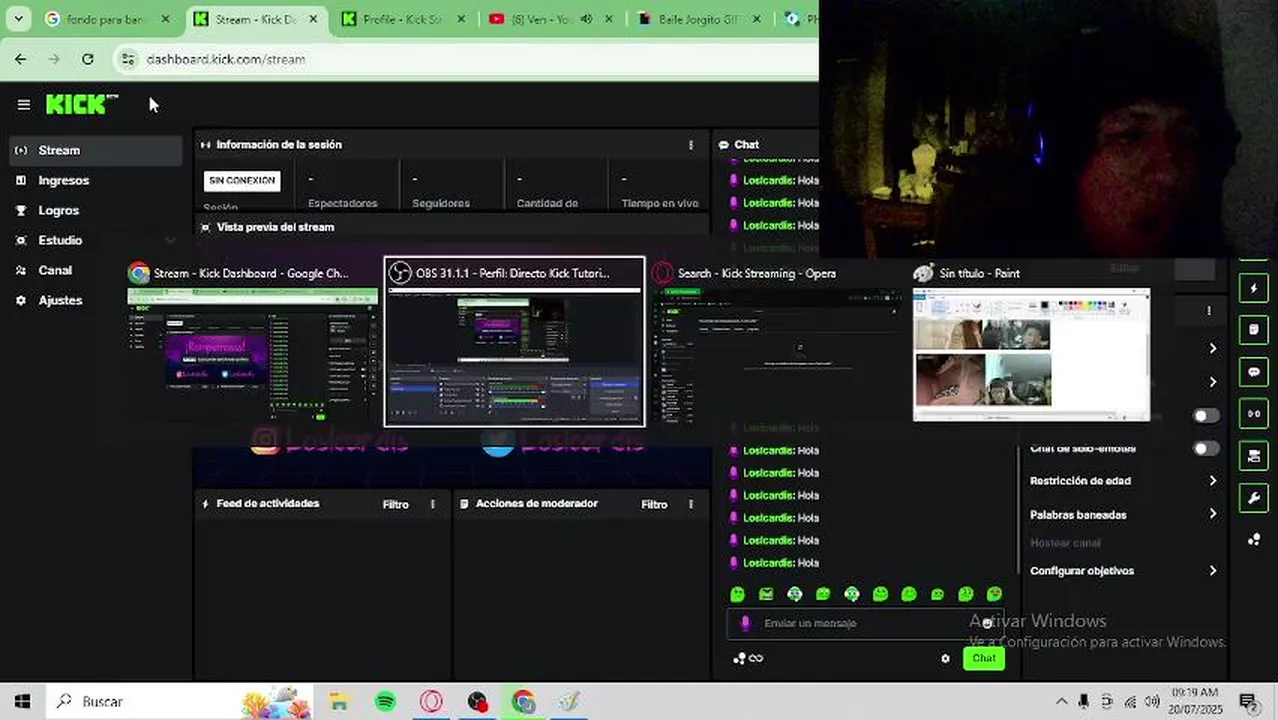Open Logros in the sidebar
The height and width of the screenshot is (720, 1278).
tap(96, 210)
